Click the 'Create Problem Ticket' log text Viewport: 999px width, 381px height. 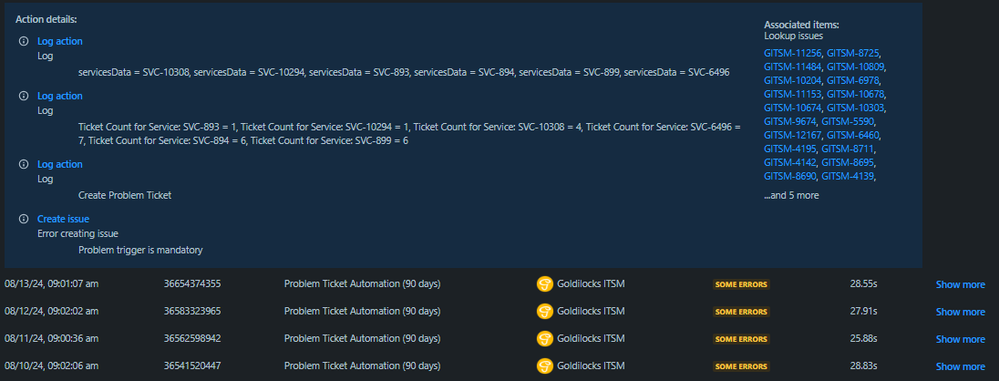tap(125, 196)
